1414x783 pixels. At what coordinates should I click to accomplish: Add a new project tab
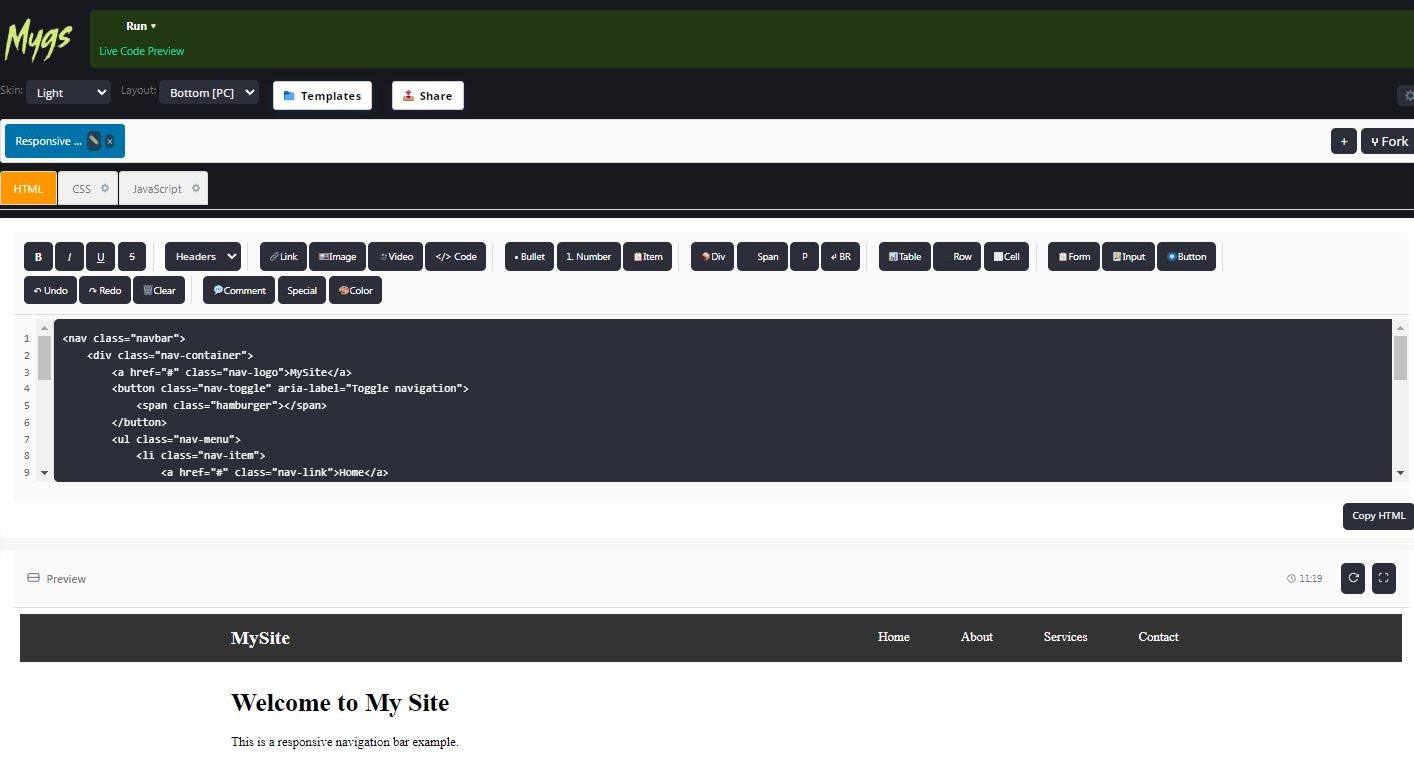pyautogui.click(x=1344, y=141)
